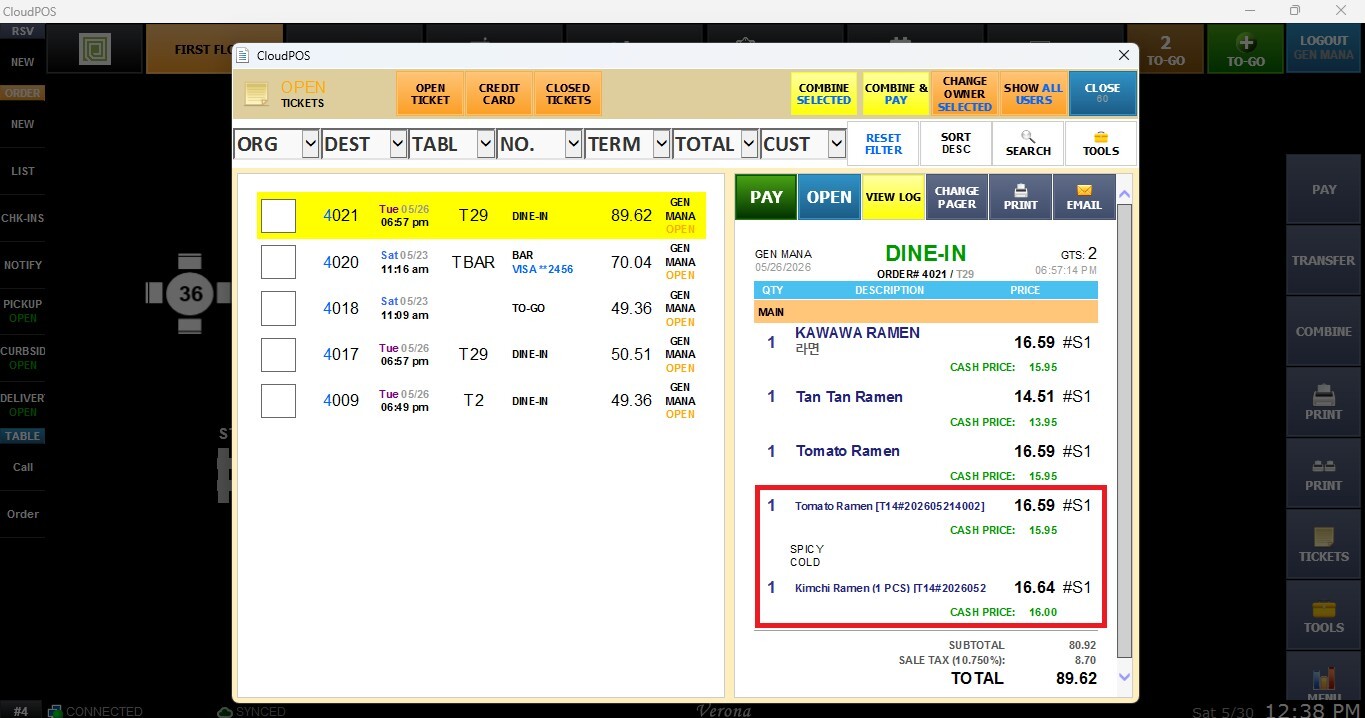Click the PAY button in right sidebar
The height and width of the screenshot is (718, 1365).
click(x=1324, y=189)
